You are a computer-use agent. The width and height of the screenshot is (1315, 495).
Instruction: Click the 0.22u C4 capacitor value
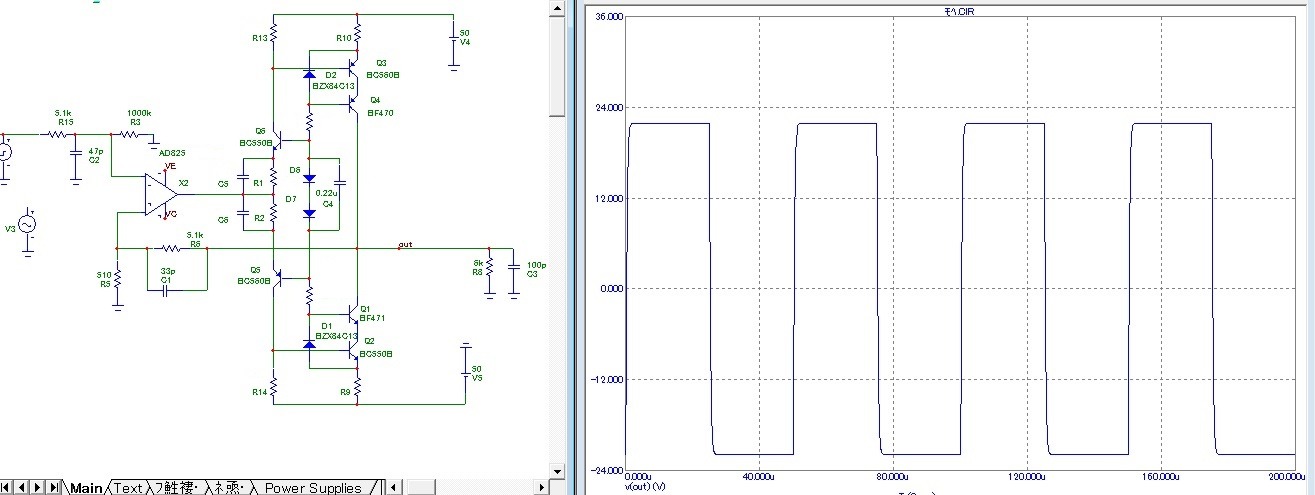325,193
